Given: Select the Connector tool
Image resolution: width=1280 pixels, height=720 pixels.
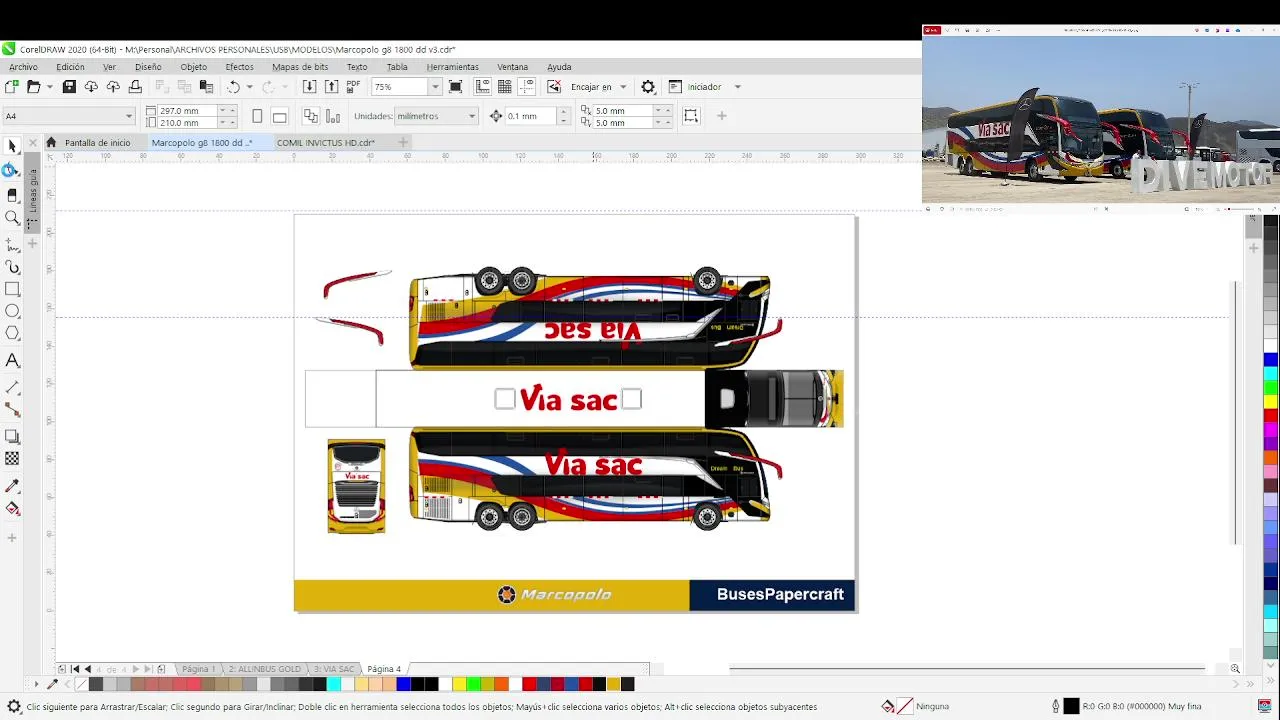Looking at the screenshot, I should click(x=12, y=410).
